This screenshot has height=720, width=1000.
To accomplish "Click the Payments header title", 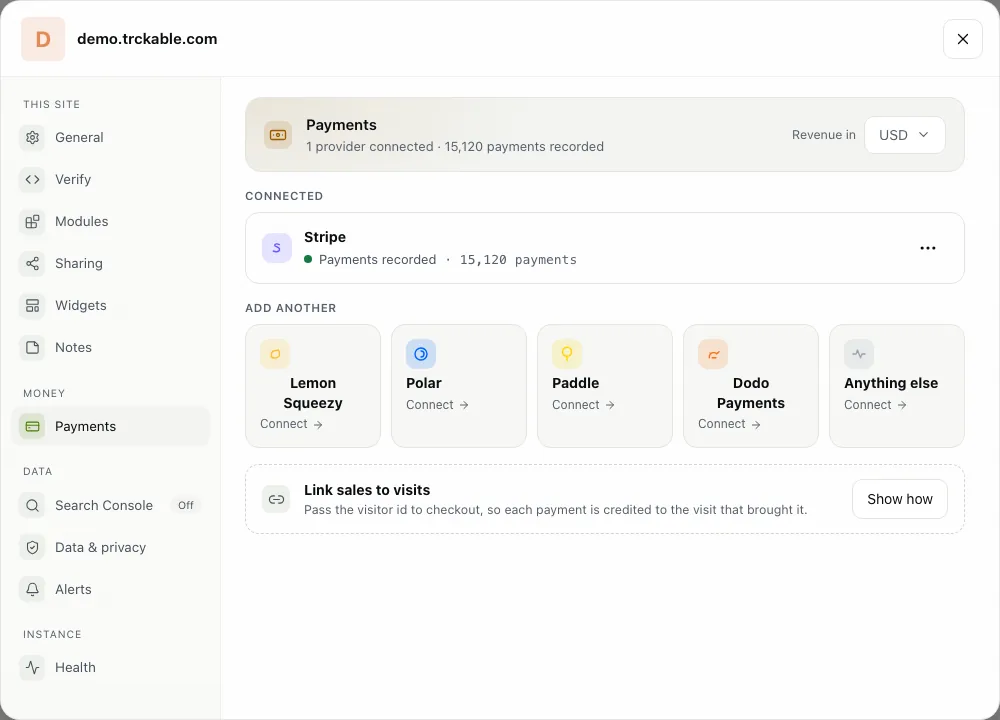I will click(341, 125).
